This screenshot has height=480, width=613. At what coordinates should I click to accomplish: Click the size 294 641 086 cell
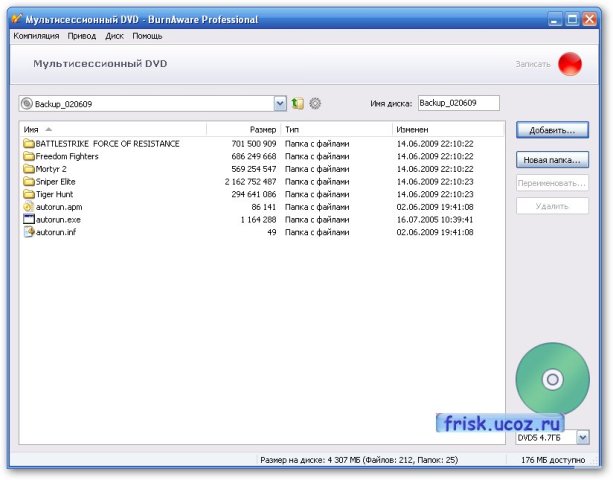tap(254, 194)
